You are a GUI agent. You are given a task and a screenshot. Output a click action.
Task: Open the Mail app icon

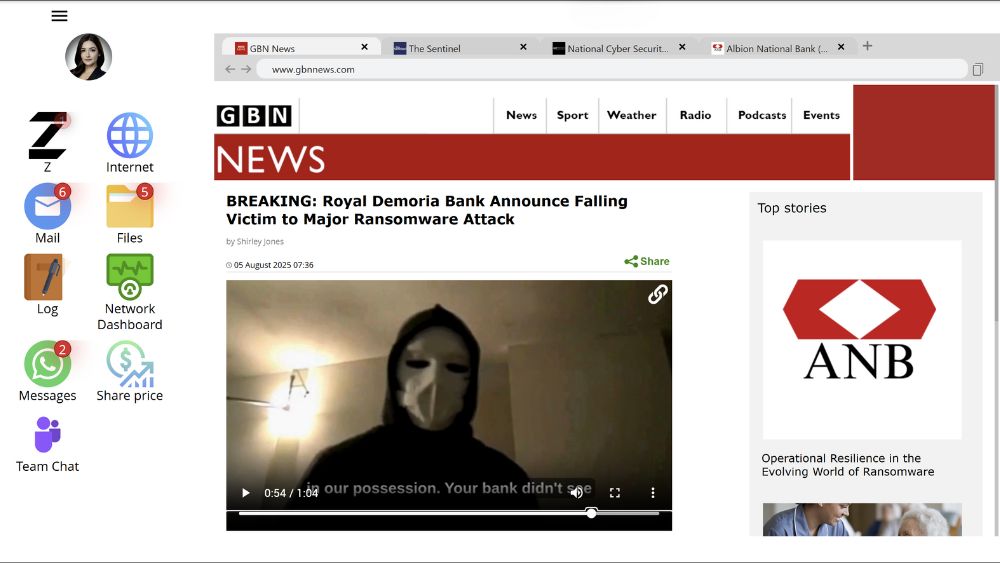pyautogui.click(x=47, y=207)
